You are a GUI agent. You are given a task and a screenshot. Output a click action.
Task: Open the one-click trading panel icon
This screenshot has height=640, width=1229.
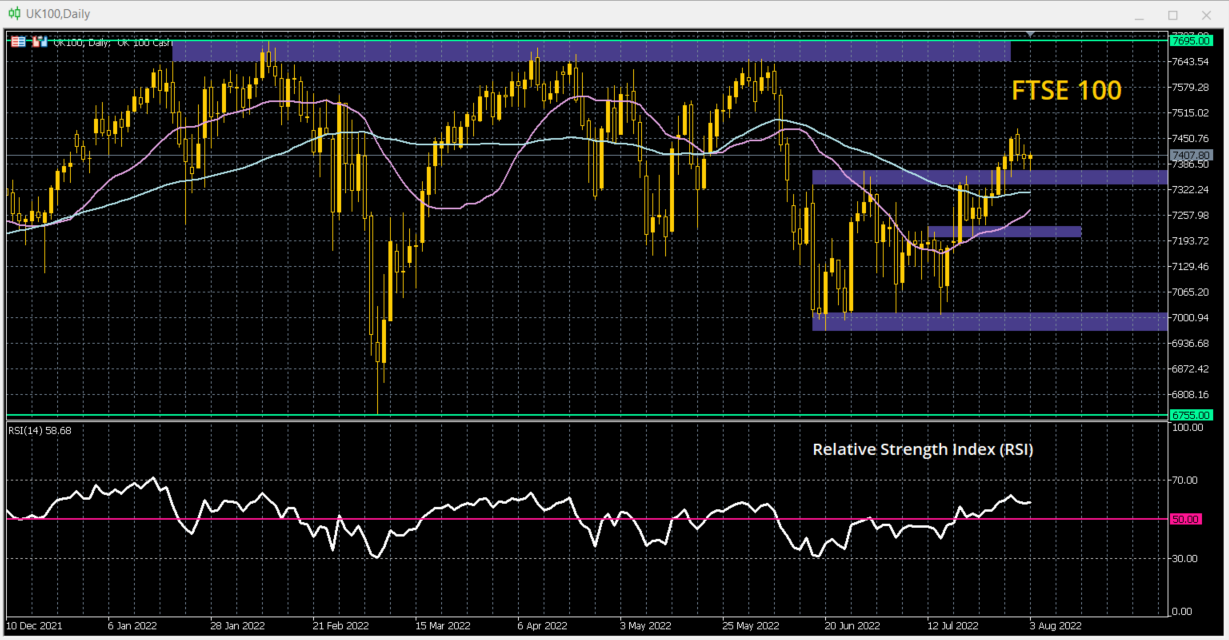(x=18, y=42)
